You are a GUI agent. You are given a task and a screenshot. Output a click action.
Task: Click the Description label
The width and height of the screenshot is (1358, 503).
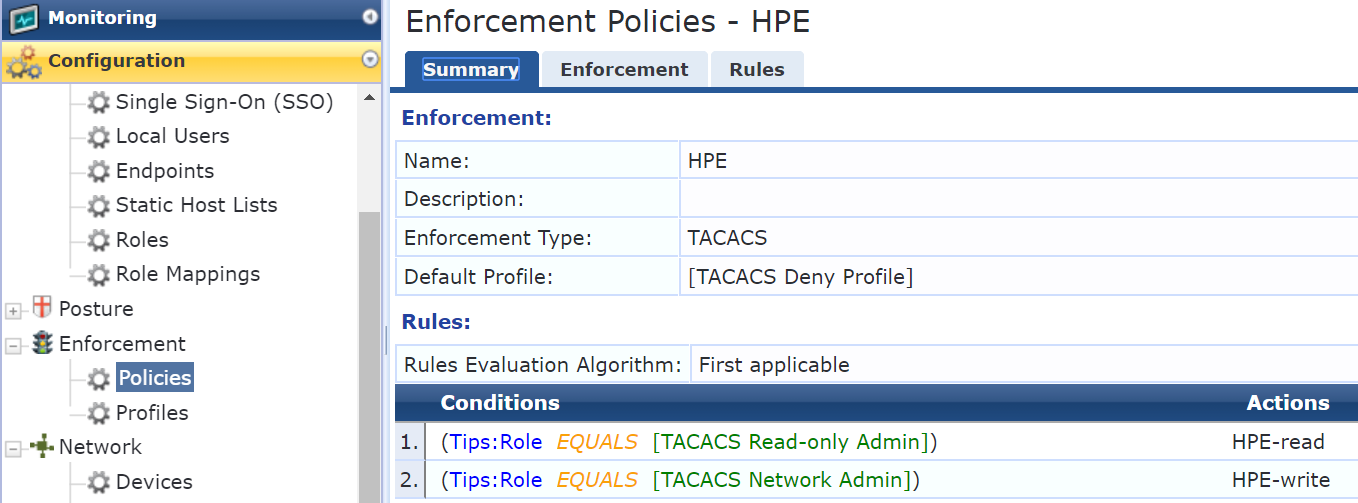point(464,199)
